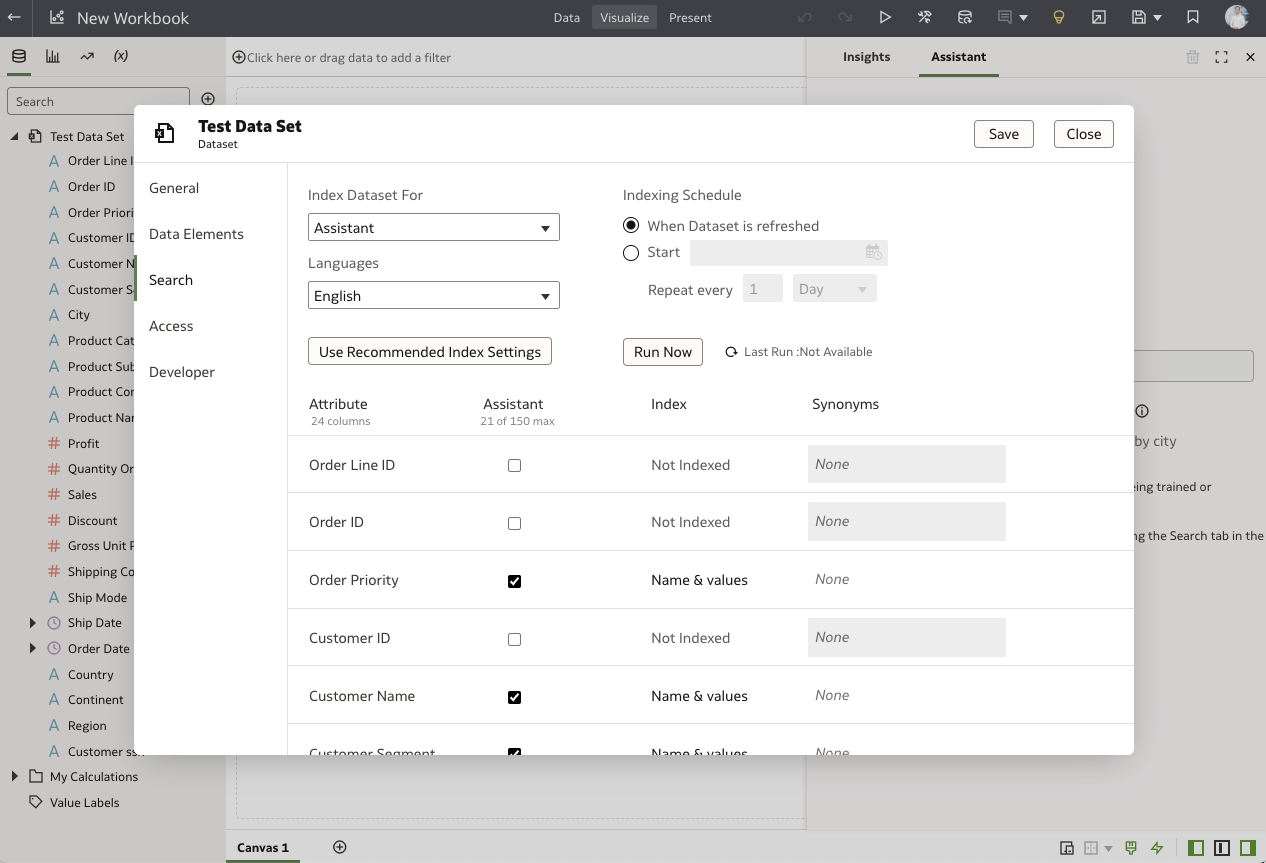Enable indexing for Order Line ID
The image size is (1266, 863).
pos(514,465)
